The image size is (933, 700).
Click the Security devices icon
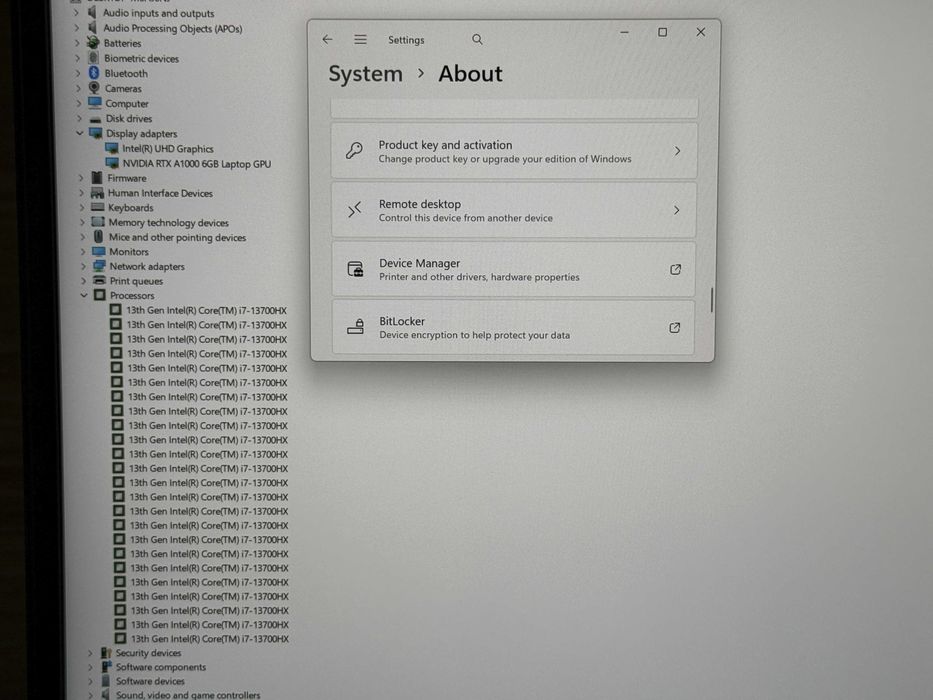pos(107,652)
